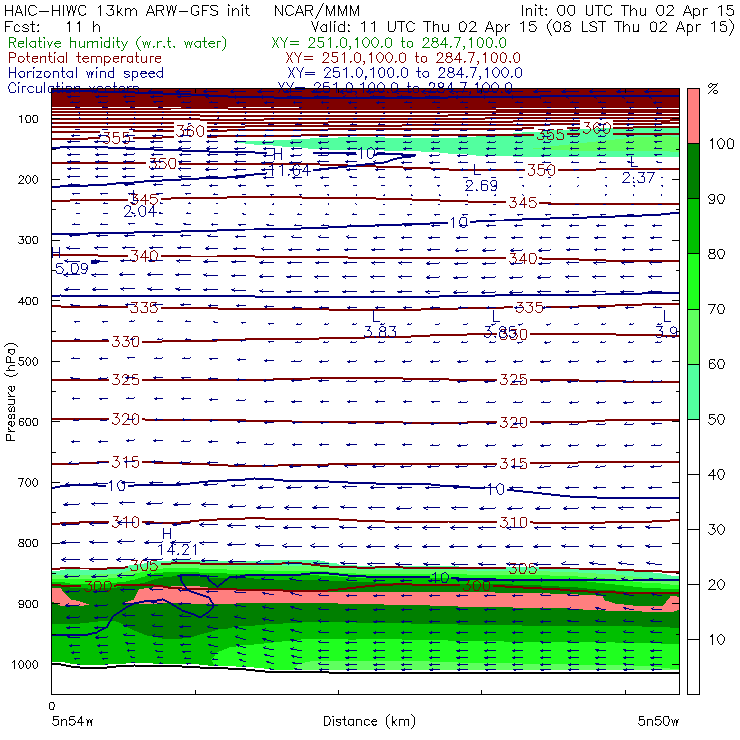Click the '0' distance axis origin label
Image resolution: width=740 pixels, height=740 pixels.
(x=51, y=706)
